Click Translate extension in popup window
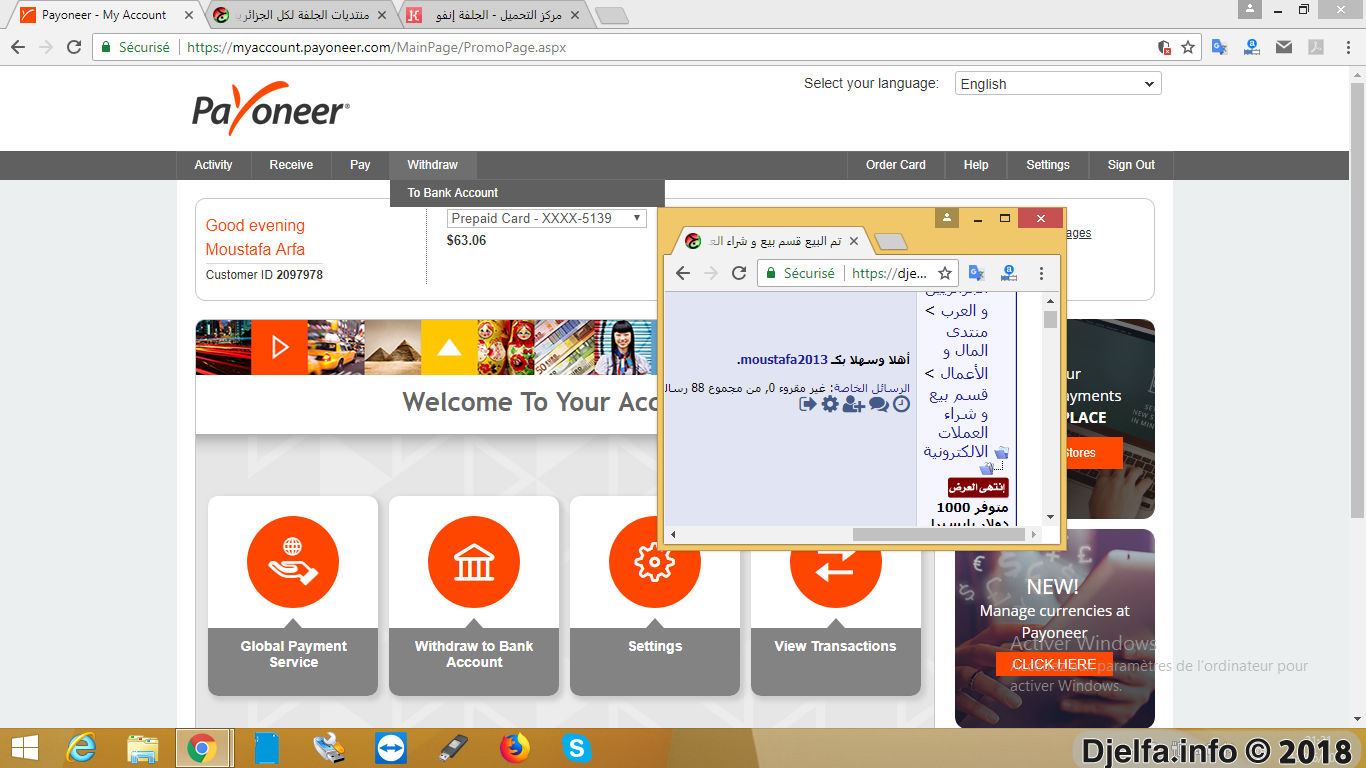The image size is (1366, 768). [x=977, y=273]
